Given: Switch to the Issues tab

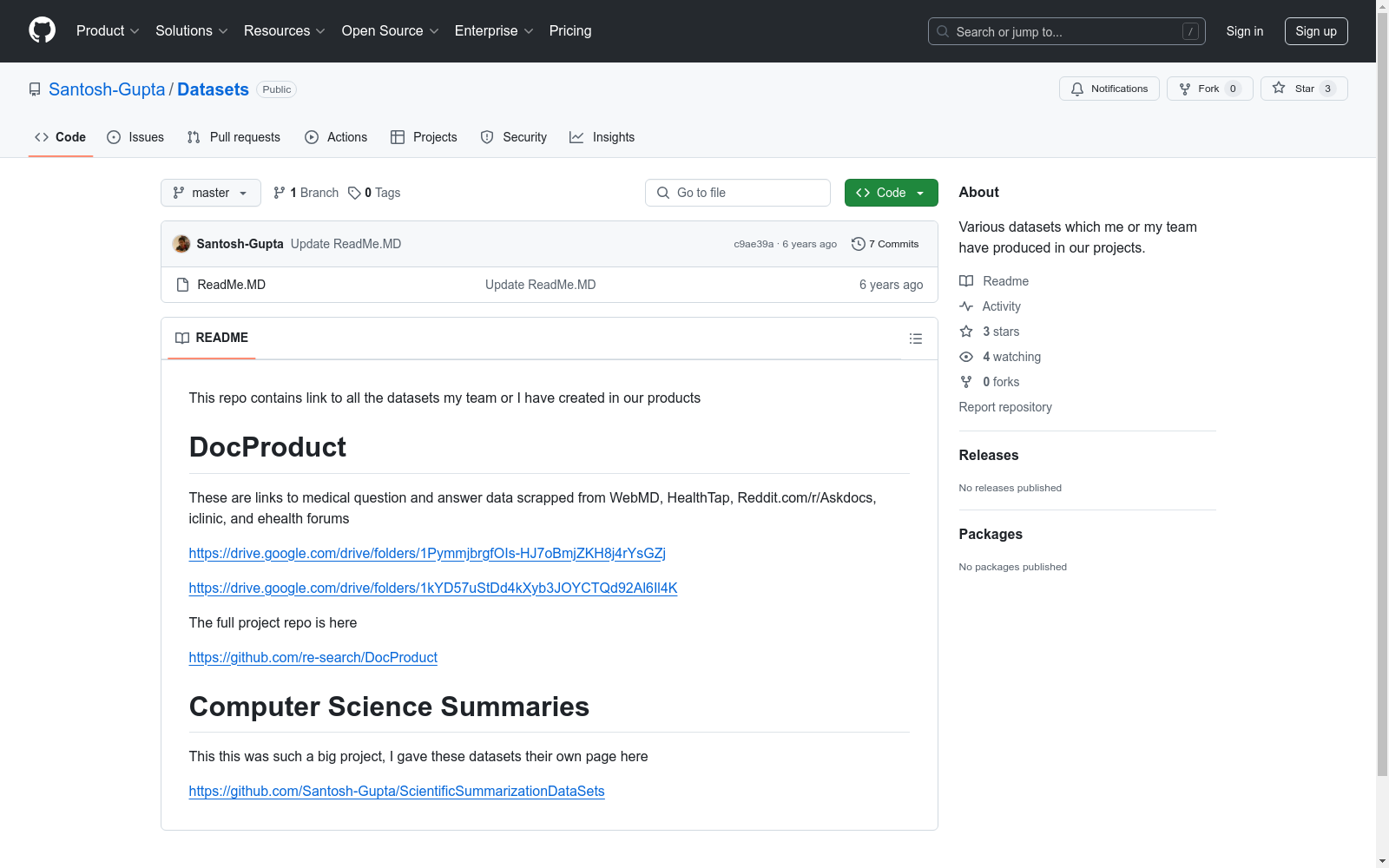Looking at the screenshot, I should tap(135, 137).
